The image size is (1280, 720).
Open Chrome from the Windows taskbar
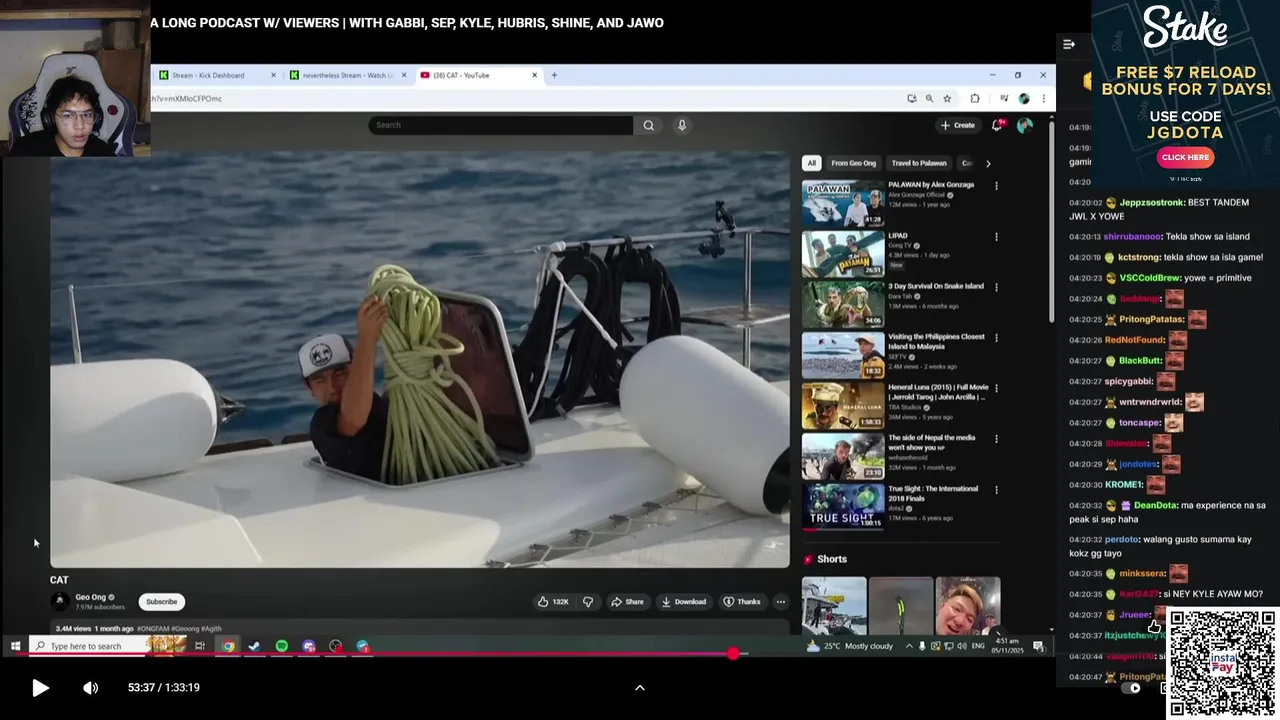(x=228, y=646)
